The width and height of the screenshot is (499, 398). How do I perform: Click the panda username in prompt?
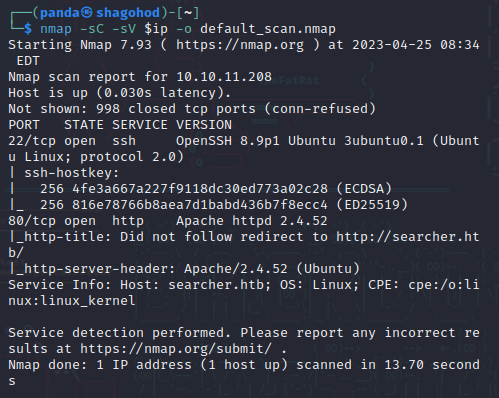tap(60, 13)
